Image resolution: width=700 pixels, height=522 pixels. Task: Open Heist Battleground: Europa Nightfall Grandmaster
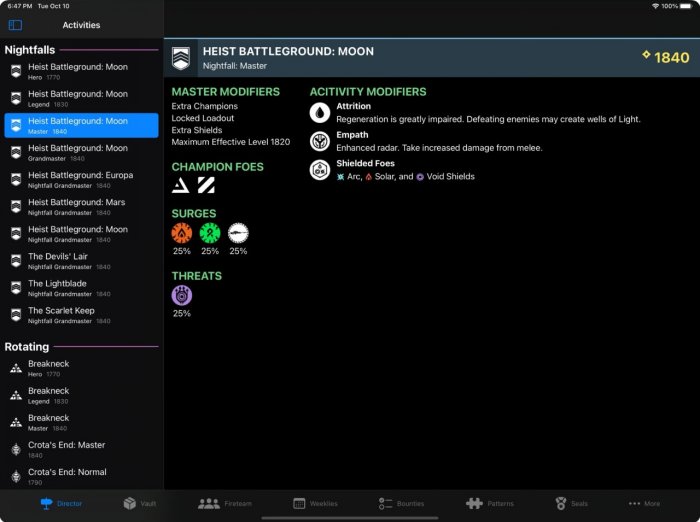click(x=80, y=179)
